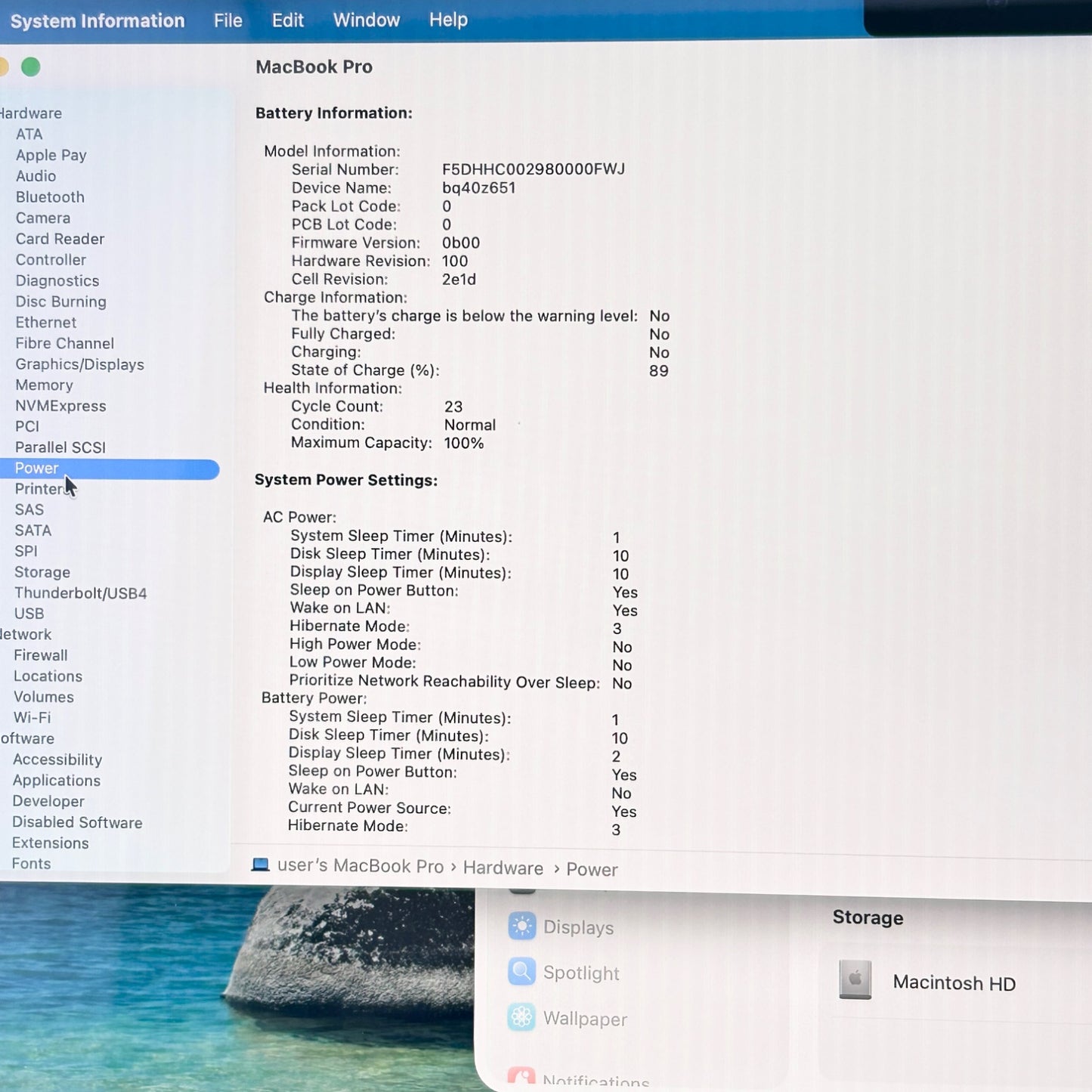This screenshot has height=1092, width=1092.
Task: Select Parallel SCSI in the sidebar
Action: (60, 447)
